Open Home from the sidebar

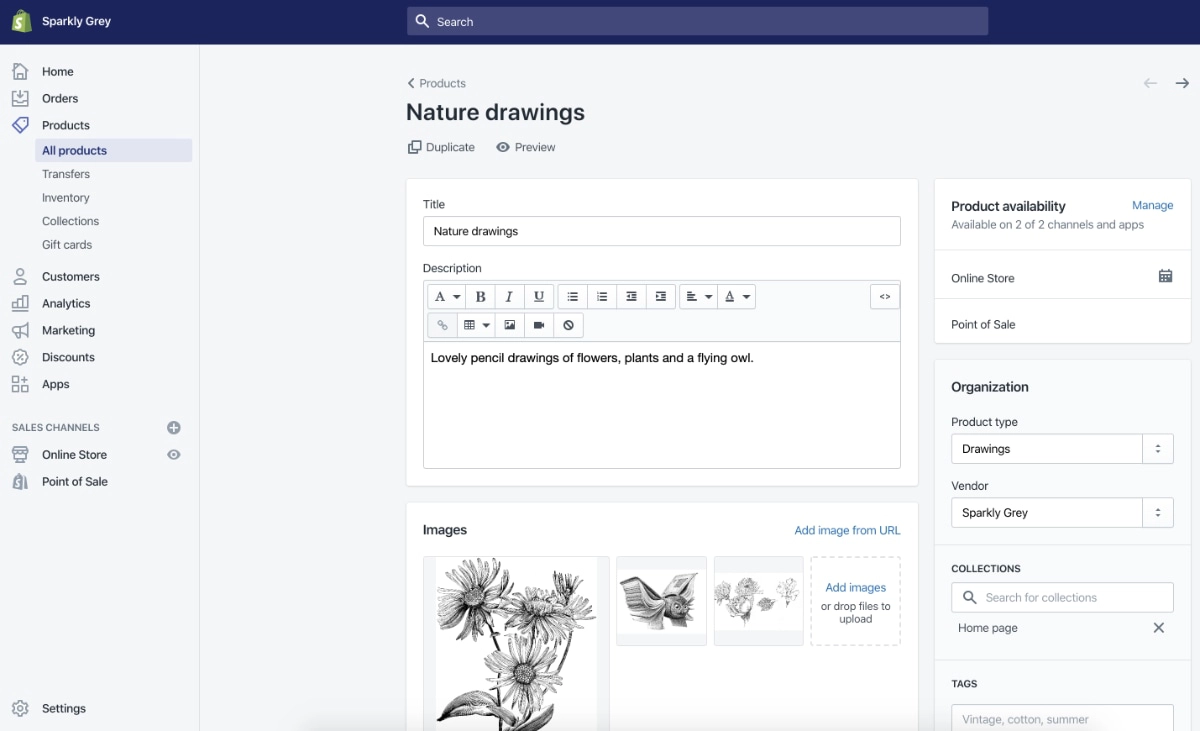tap(57, 72)
